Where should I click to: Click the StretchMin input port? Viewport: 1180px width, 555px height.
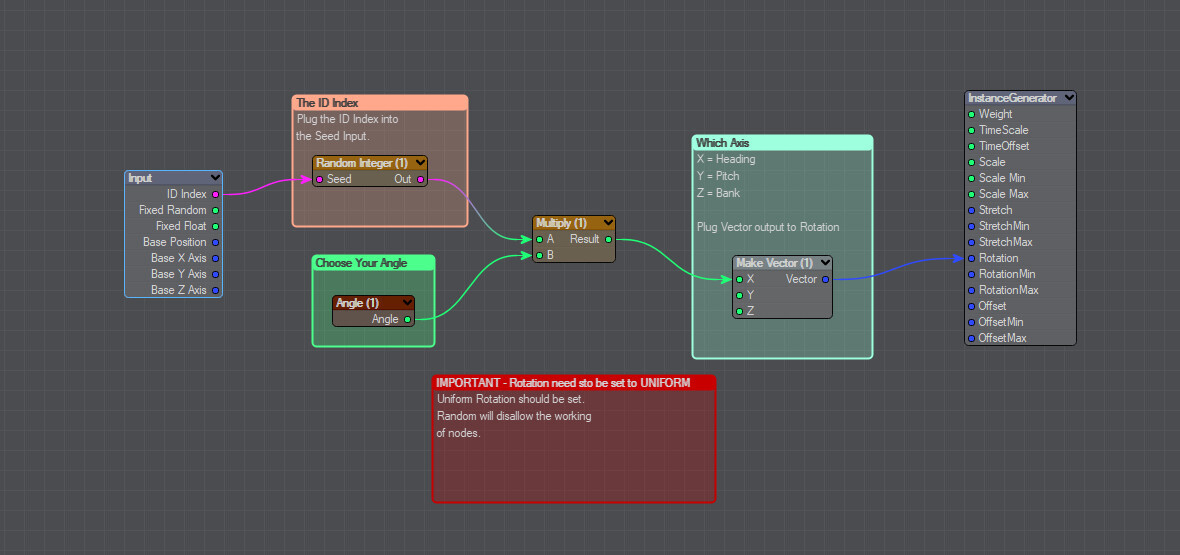click(x=972, y=226)
